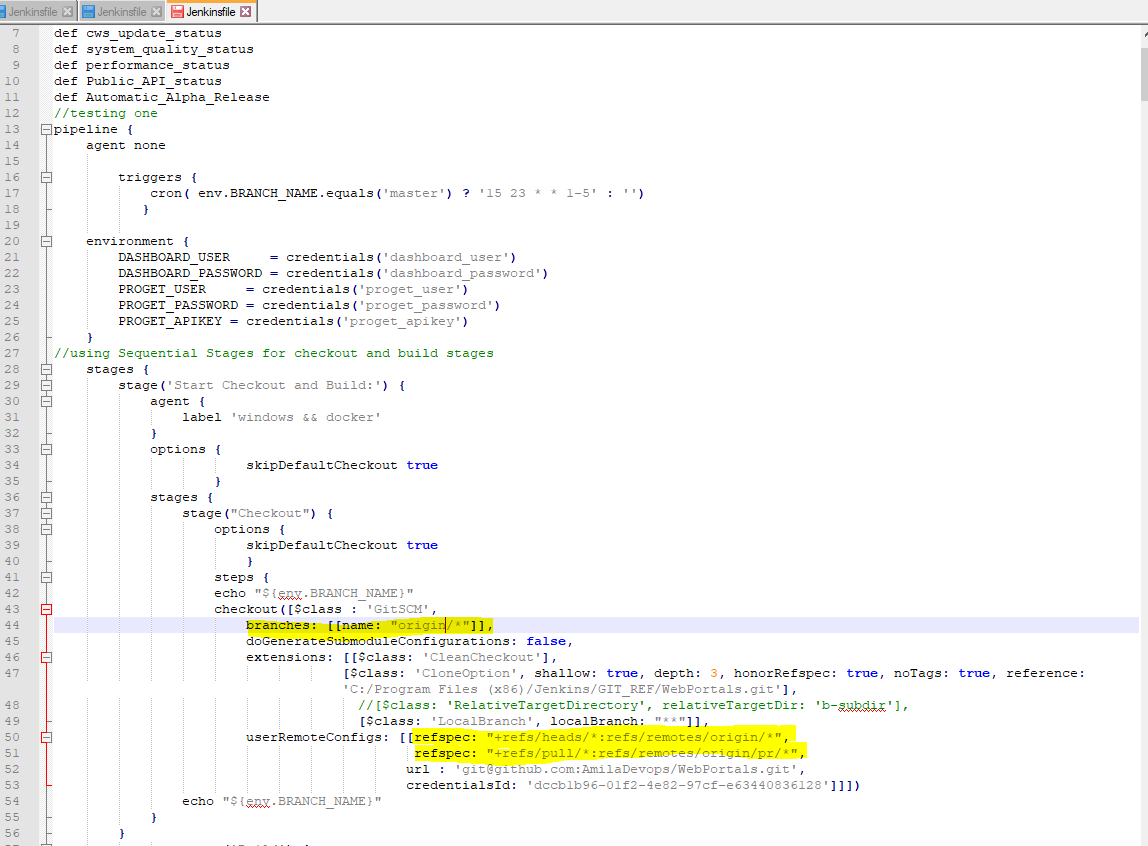Click line number 44 in the margin
The height and width of the screenshot is (846, 1148).
[x=12, y=626]
